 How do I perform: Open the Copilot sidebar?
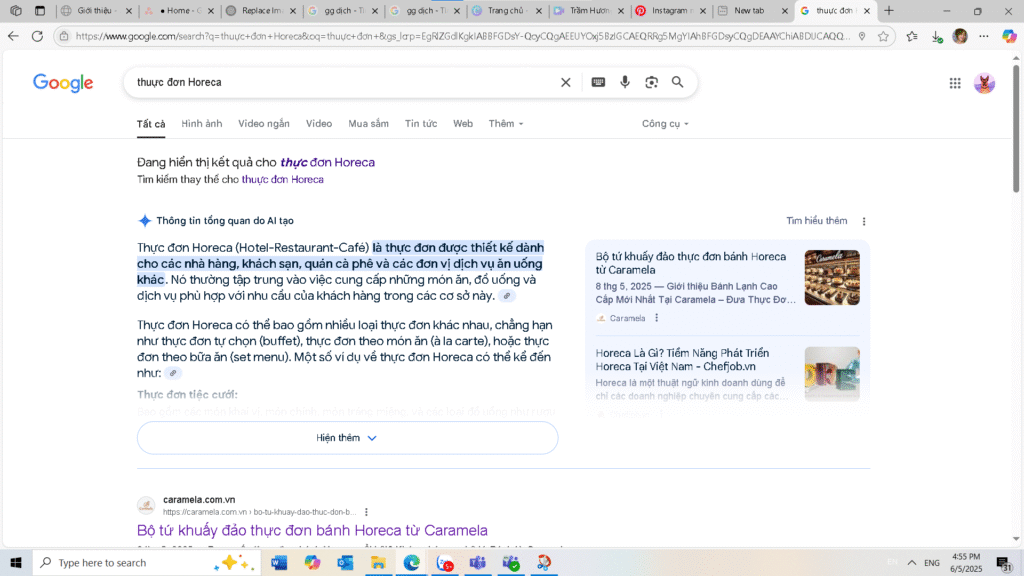point(1009,37)
